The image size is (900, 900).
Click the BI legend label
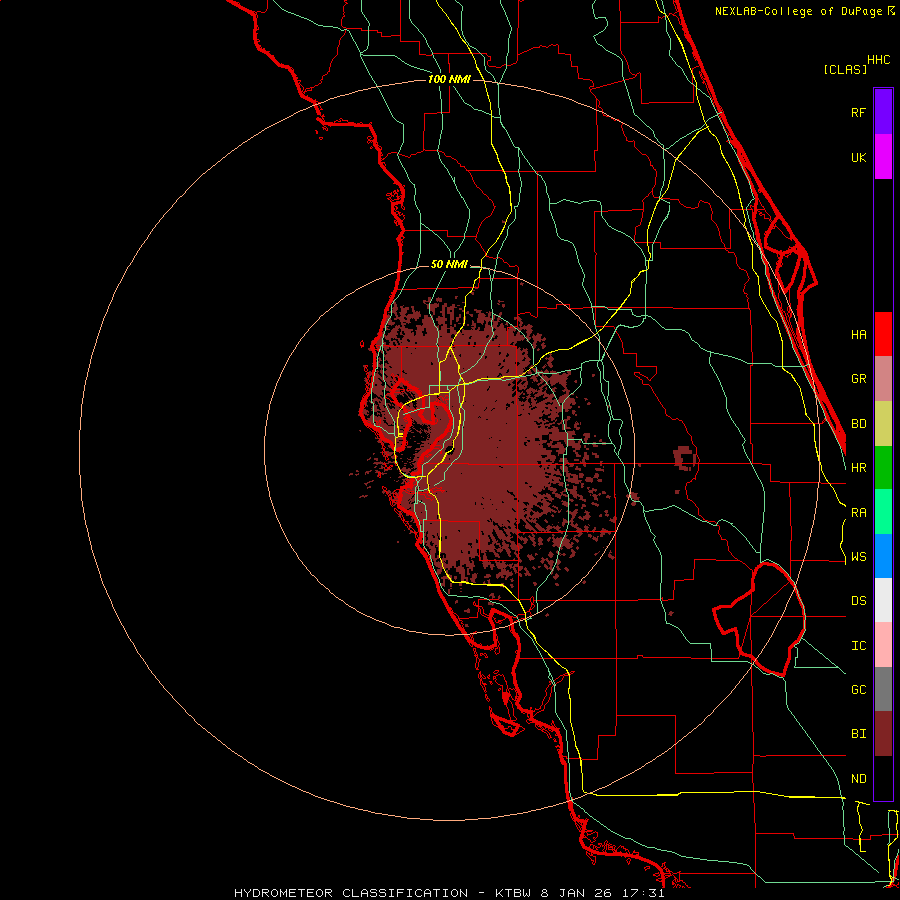(858, 734)
